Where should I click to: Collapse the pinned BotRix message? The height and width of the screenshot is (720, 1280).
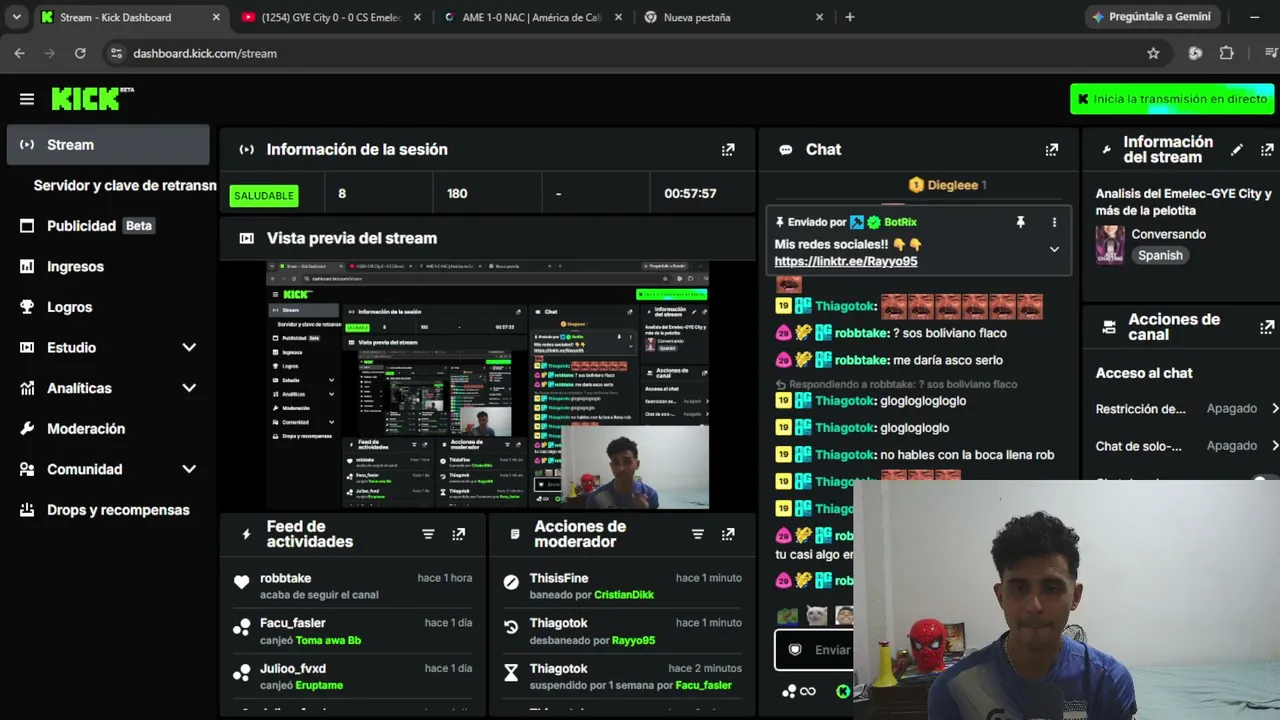(1054, 250)
